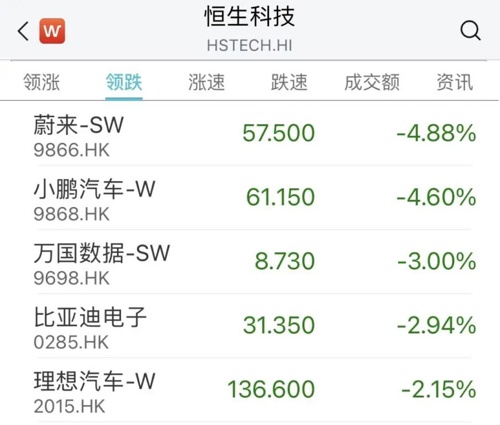Viewport: 500px width, 425px height.
Task: Select the 领跌 tab
Action: (x=124, y=82)
